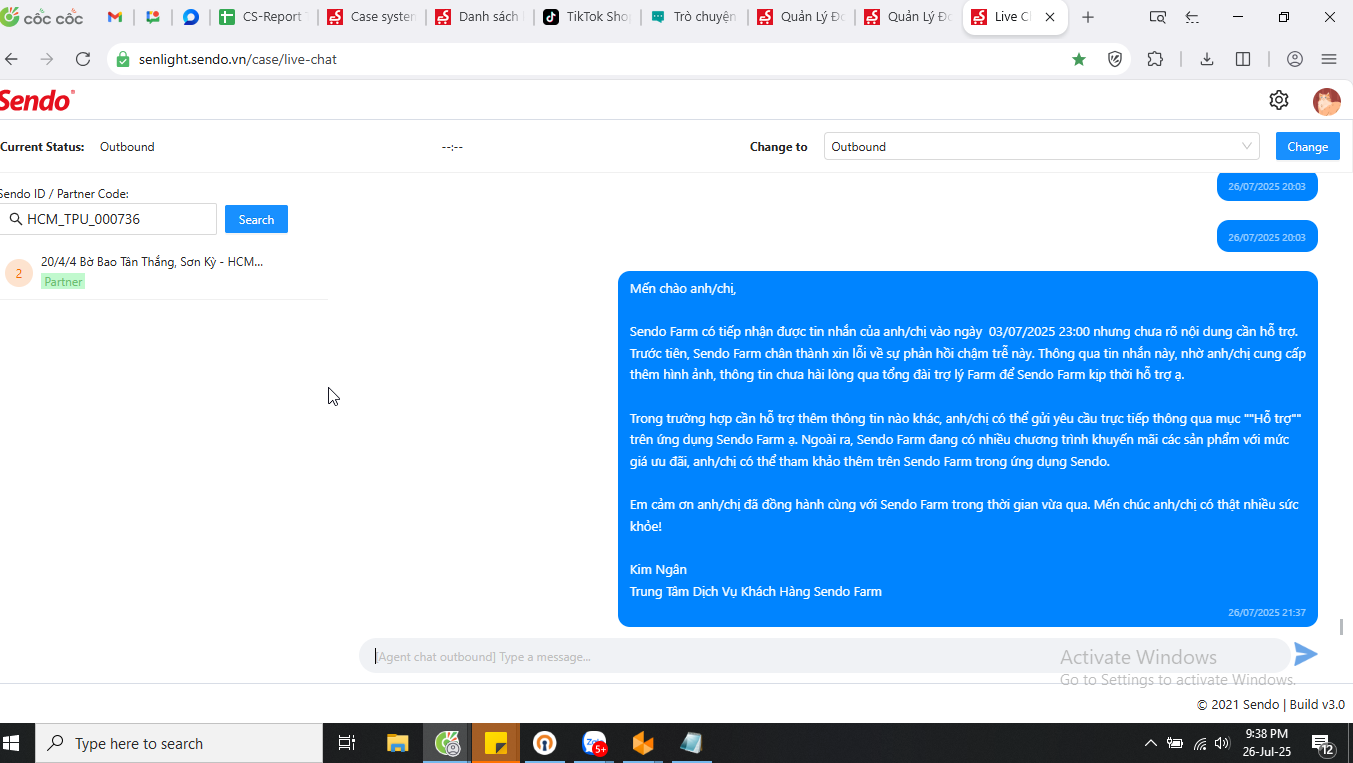Viewport: 1353px width, 763px height.
Task: Open the pinned Gmail tab
Action: [x=115, y=17]
